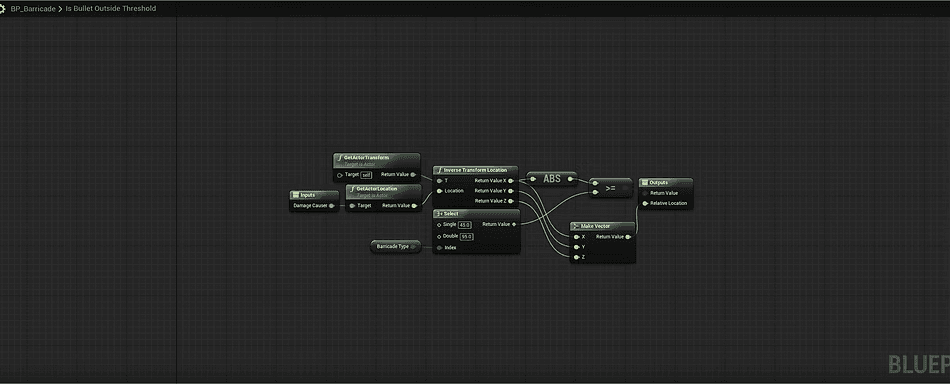The height and width of the screenshot is (384, 950).
Task: Click the top input pin of >= node
Action: [x=596, y=184]
